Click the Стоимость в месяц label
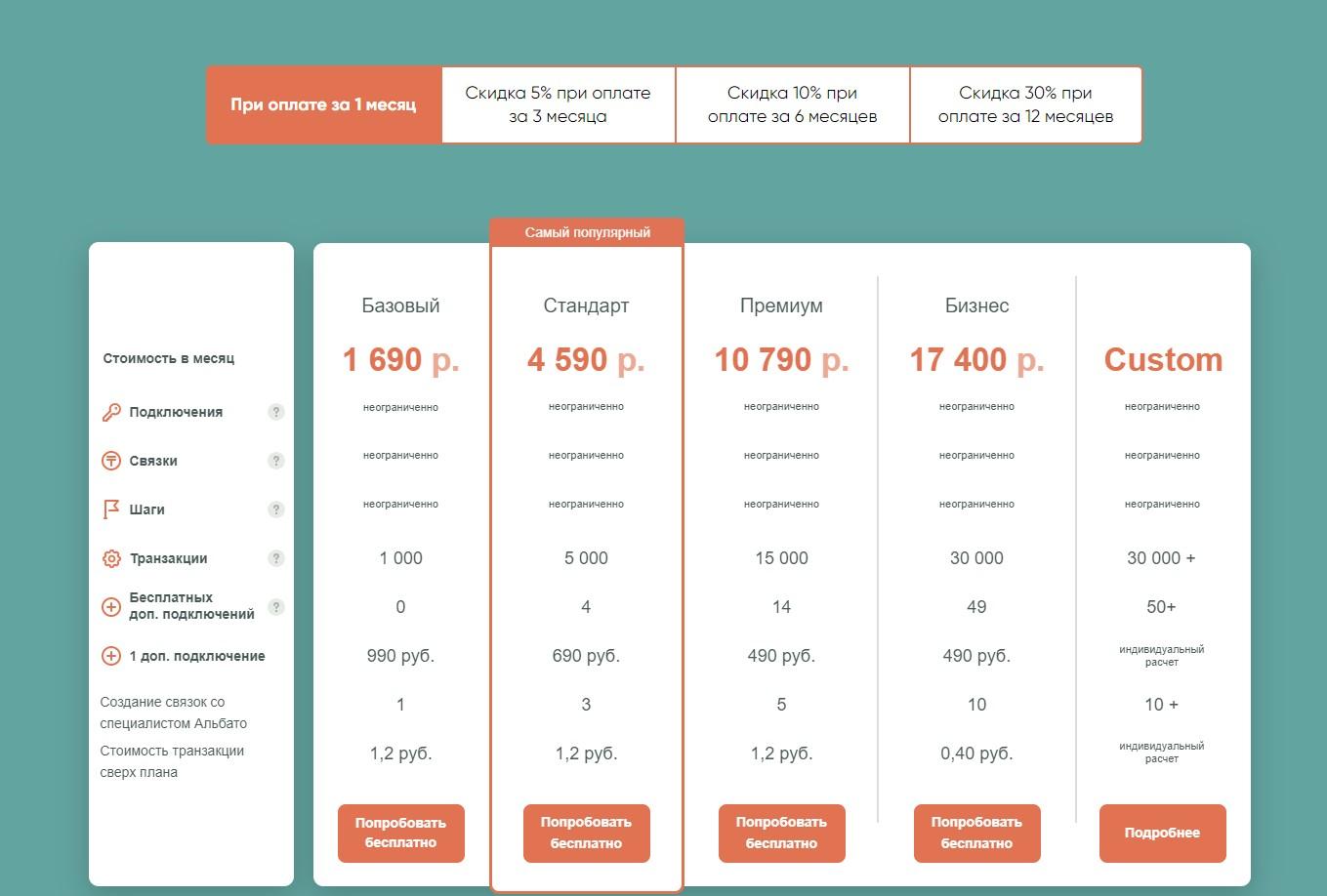The image size is (1327, 896). (x=169, y=358)
